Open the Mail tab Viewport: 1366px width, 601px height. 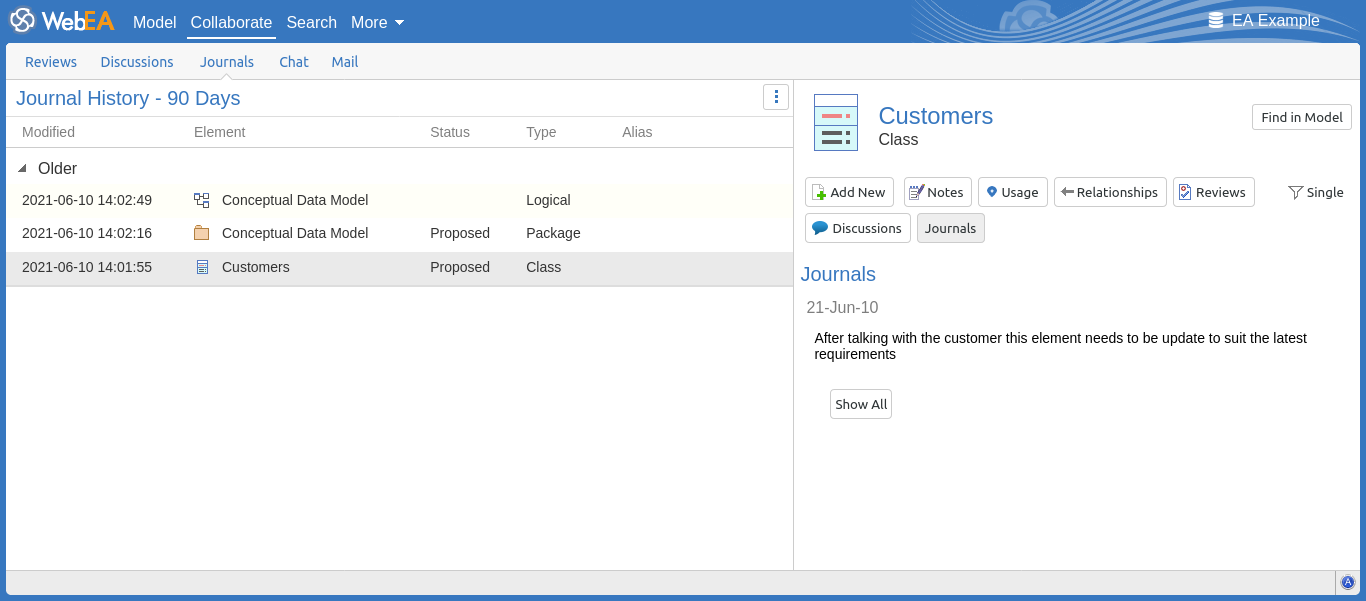click(x=344, y=62)
